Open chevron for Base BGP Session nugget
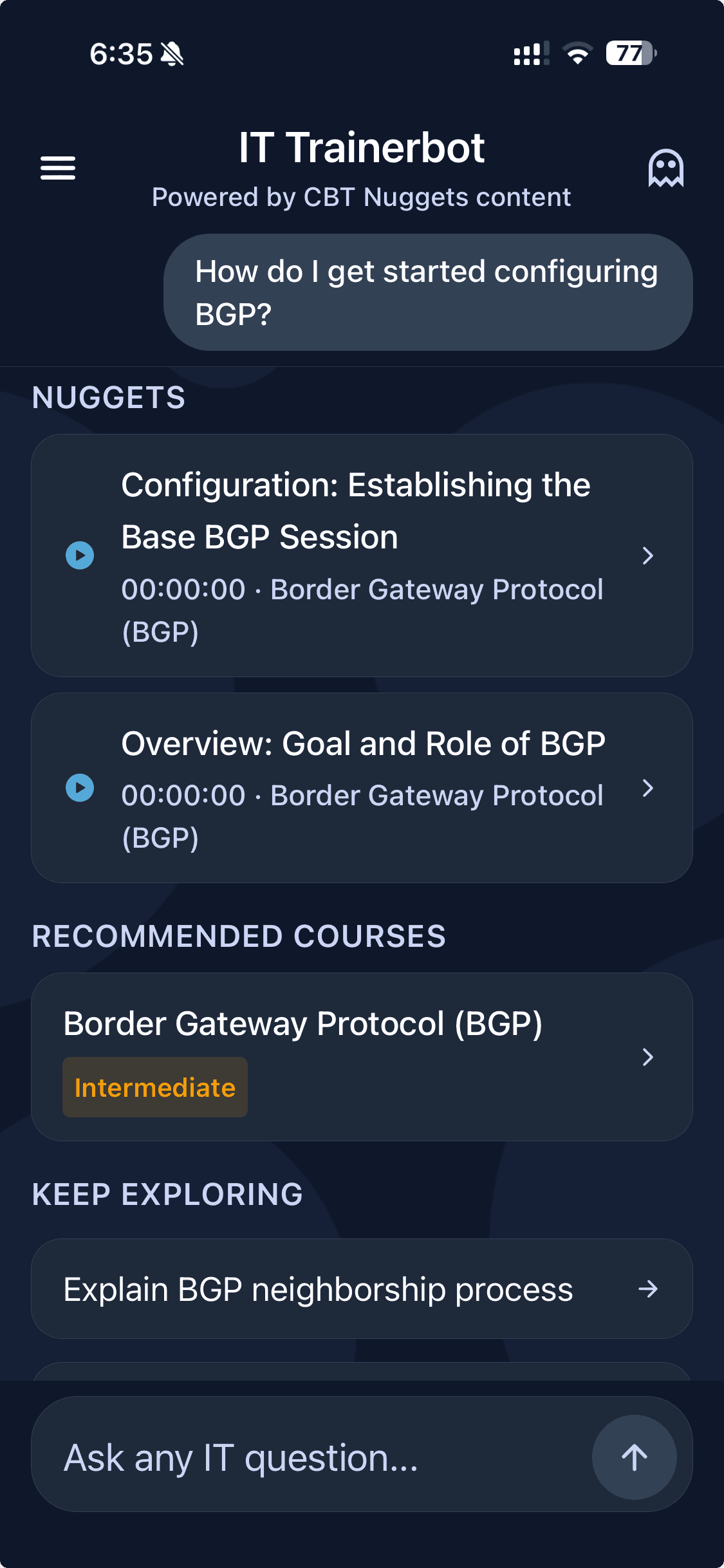 (647, 555)
